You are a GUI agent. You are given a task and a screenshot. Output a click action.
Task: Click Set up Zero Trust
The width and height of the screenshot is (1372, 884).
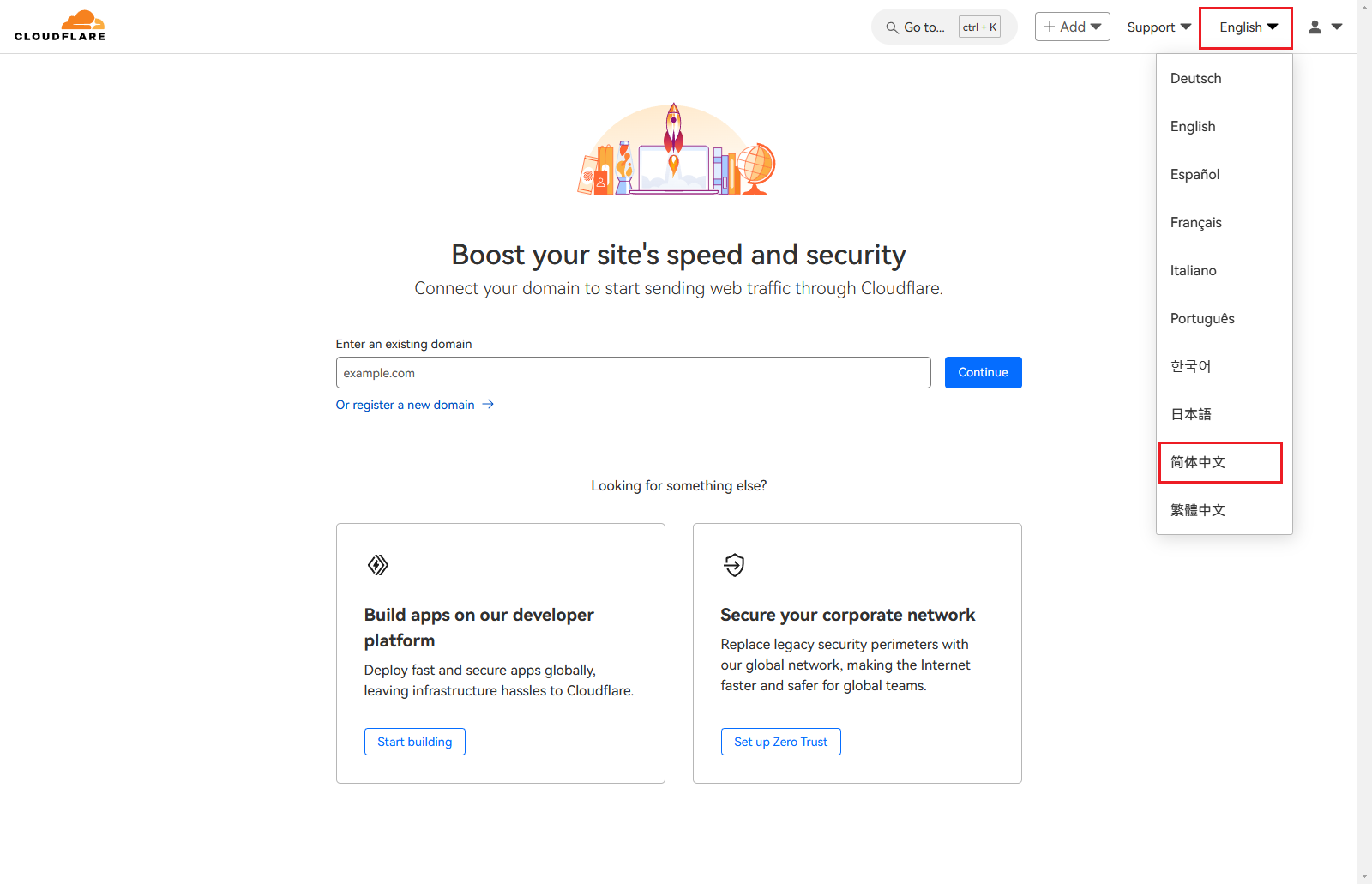tap(780, 741)
